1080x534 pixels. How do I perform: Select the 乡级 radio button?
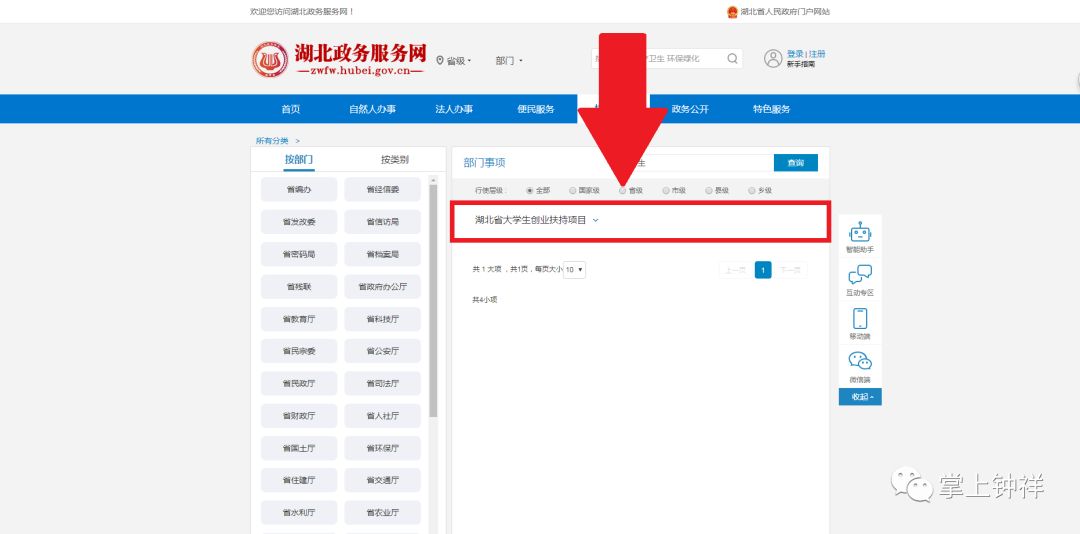[x=751, y=190]
